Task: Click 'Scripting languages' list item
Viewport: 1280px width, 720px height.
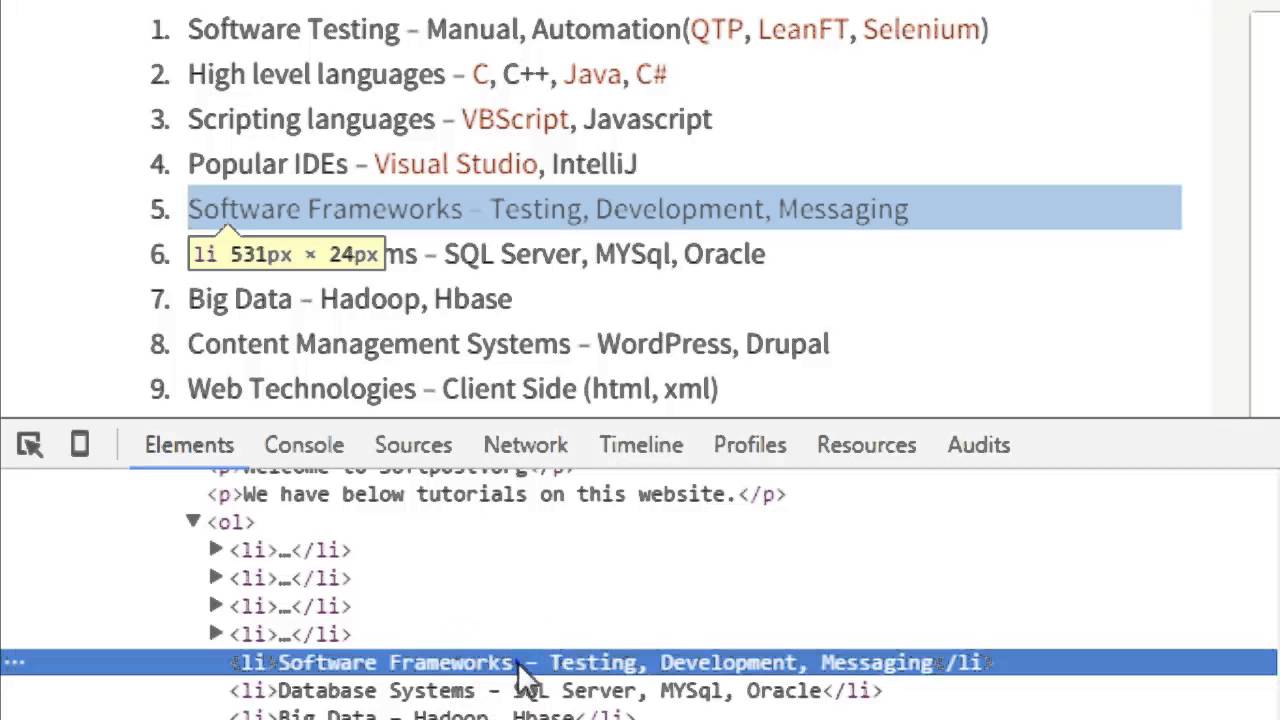Action: 450,119
